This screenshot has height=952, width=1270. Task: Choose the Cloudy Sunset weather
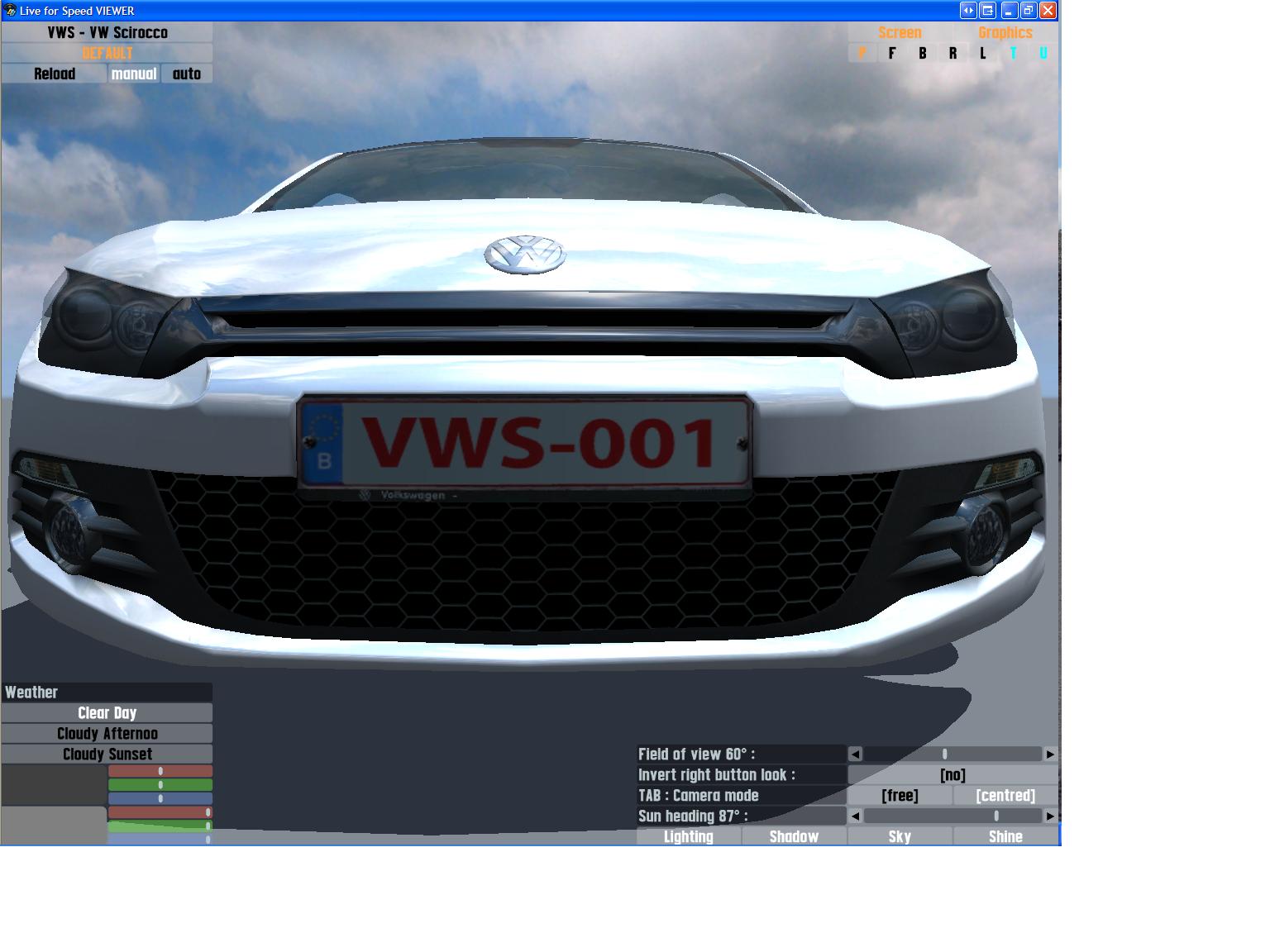(x=107, y=754)
